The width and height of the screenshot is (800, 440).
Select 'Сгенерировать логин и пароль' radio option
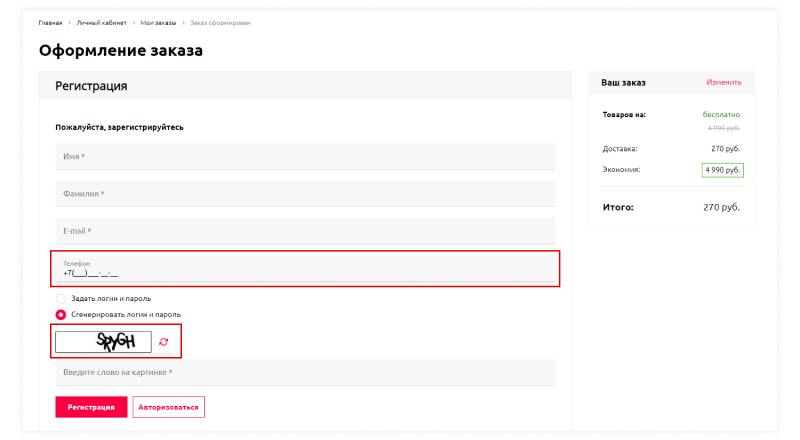coord(61,314)
